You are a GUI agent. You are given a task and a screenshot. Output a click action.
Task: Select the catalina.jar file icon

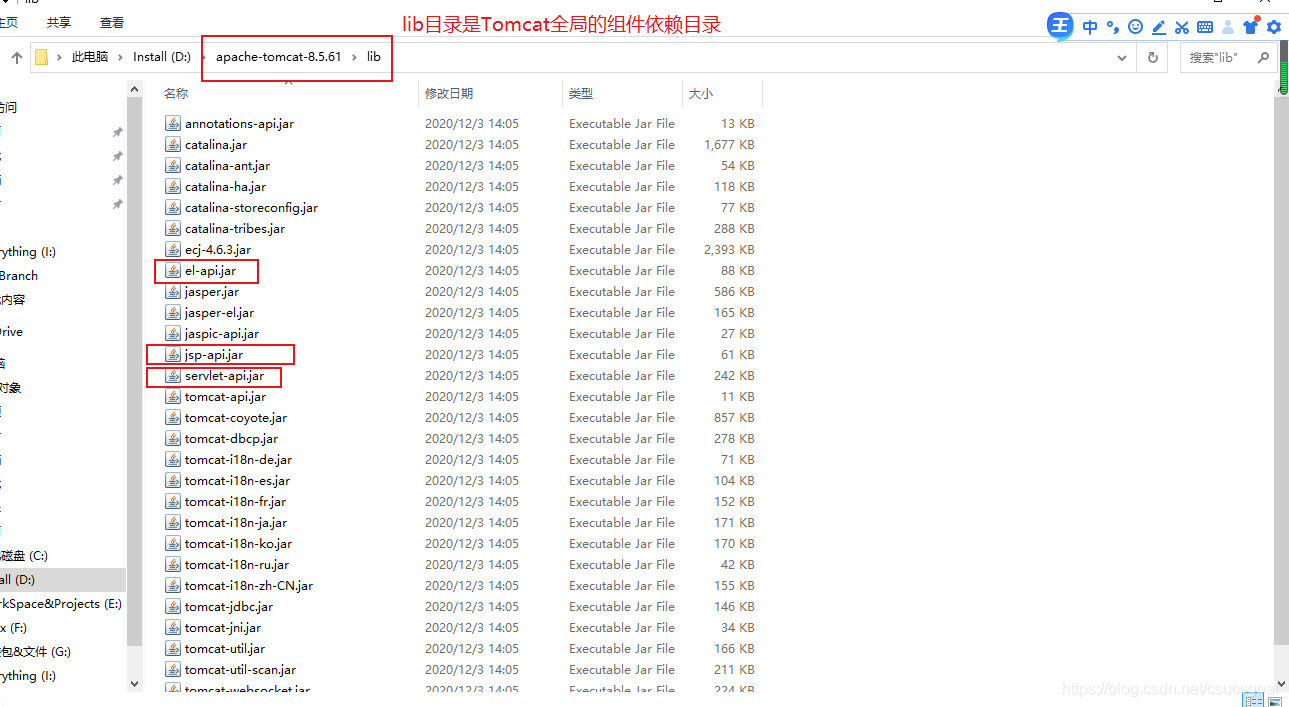173,145
